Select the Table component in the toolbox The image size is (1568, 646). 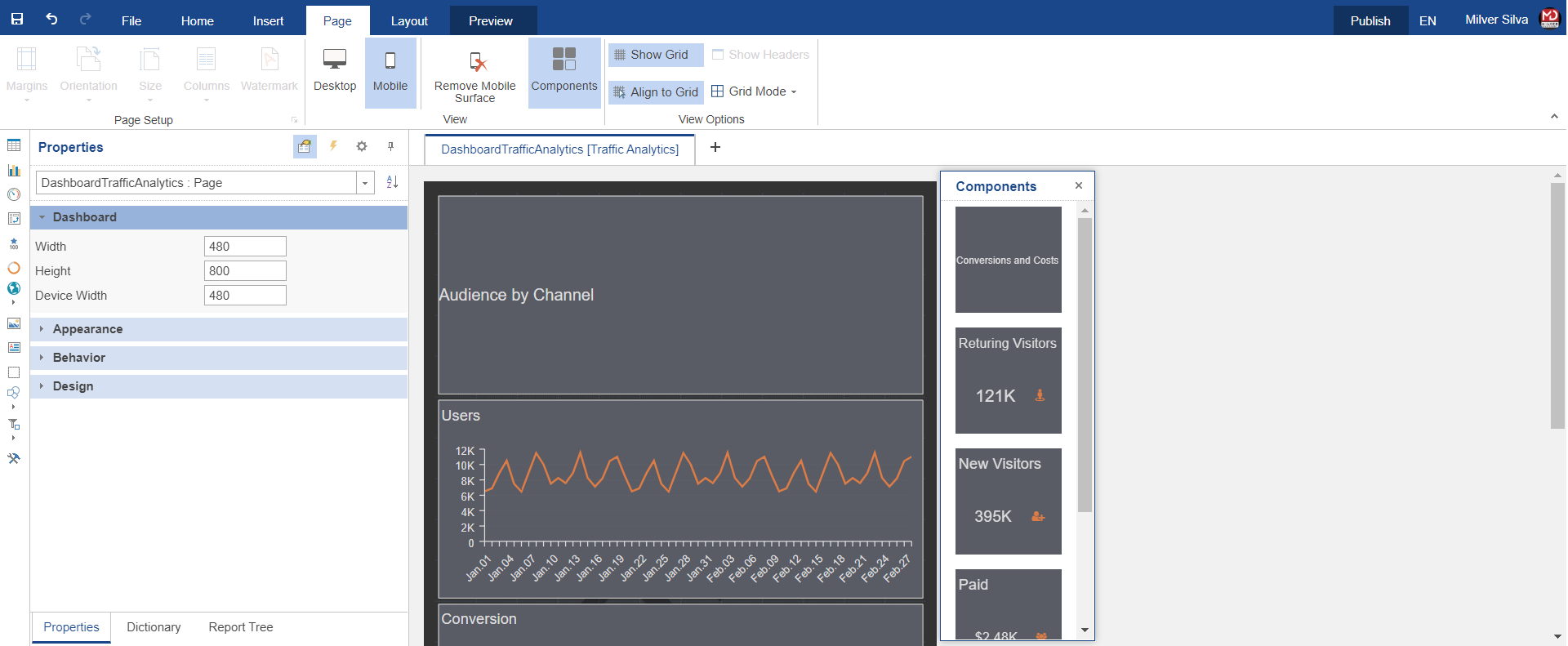pos(14,145)
